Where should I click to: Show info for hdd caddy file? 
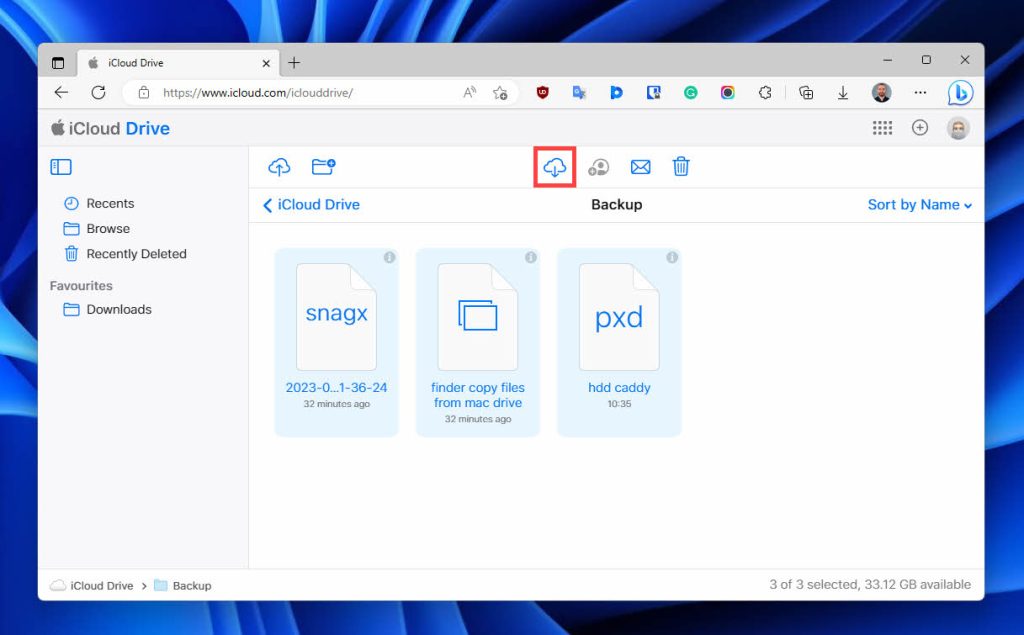pyautogui.click(x=672, y=257)
